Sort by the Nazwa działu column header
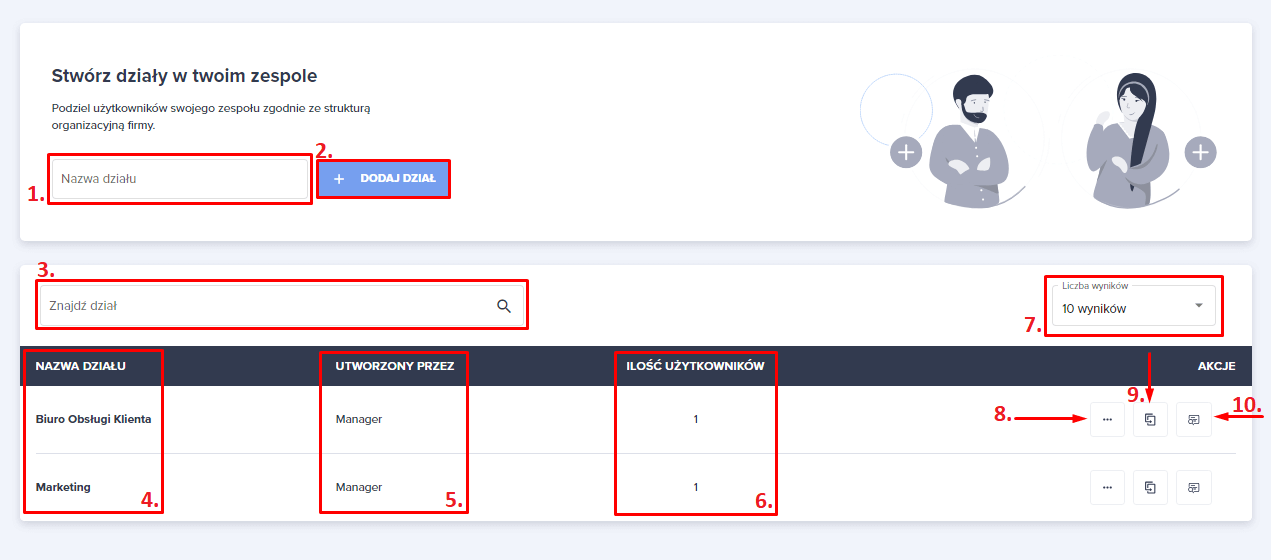 click(x=83, y=366)
